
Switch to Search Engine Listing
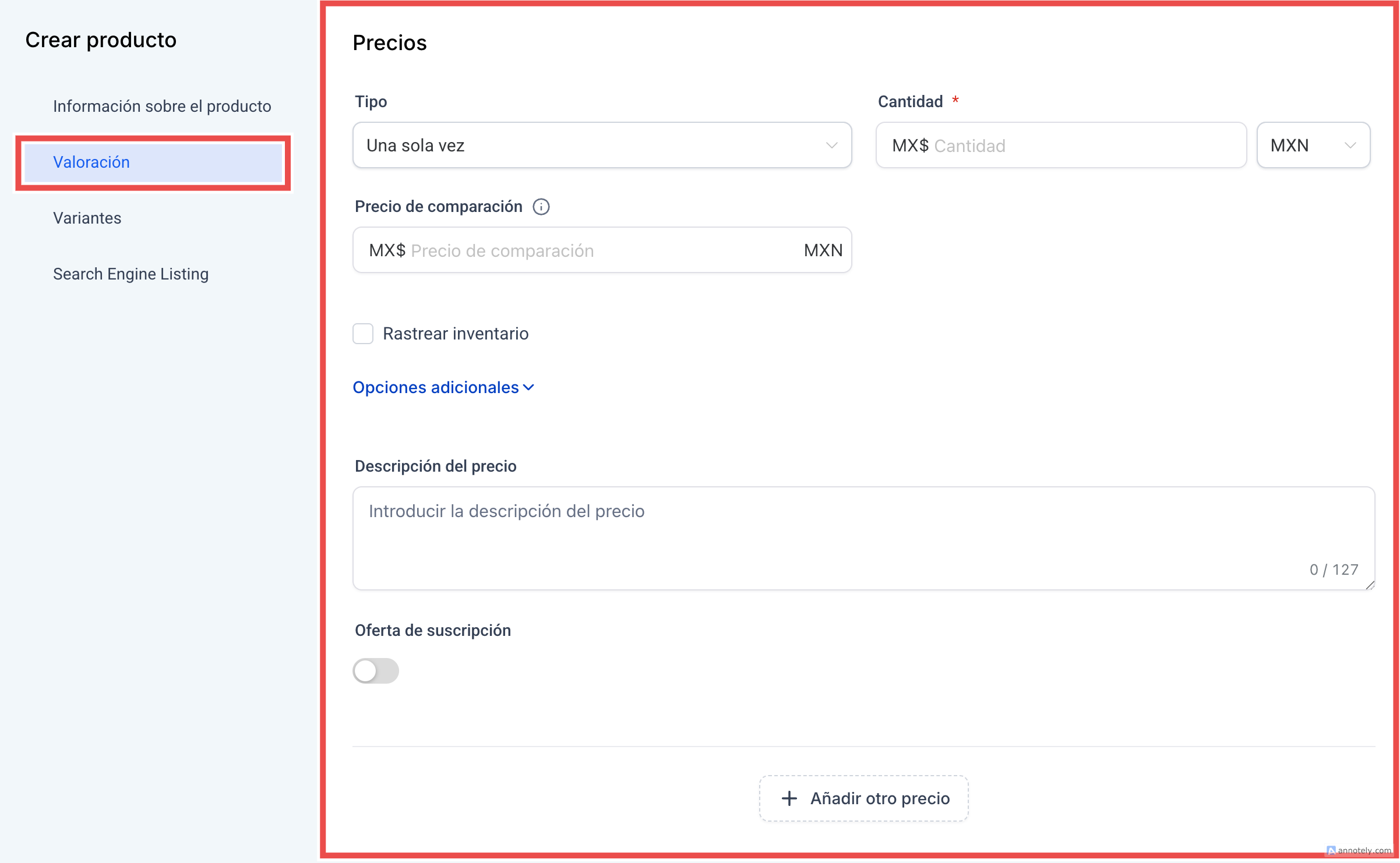pyautogui.click(x=131, y=274)
